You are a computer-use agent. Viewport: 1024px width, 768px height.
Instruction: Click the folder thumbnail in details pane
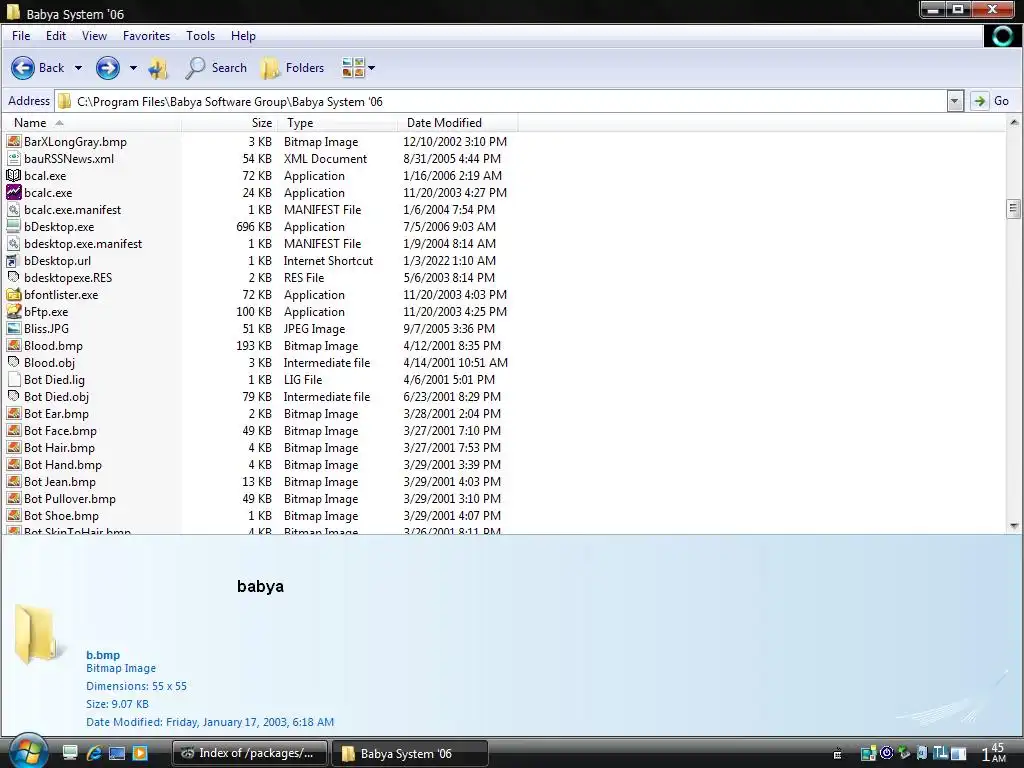(x=39, y=634)
